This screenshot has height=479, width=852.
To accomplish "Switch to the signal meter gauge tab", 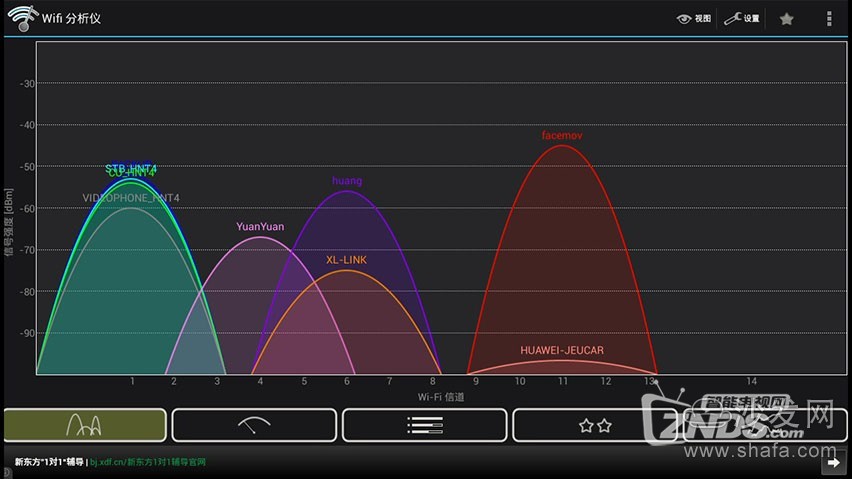I will [x=254, y=425].
